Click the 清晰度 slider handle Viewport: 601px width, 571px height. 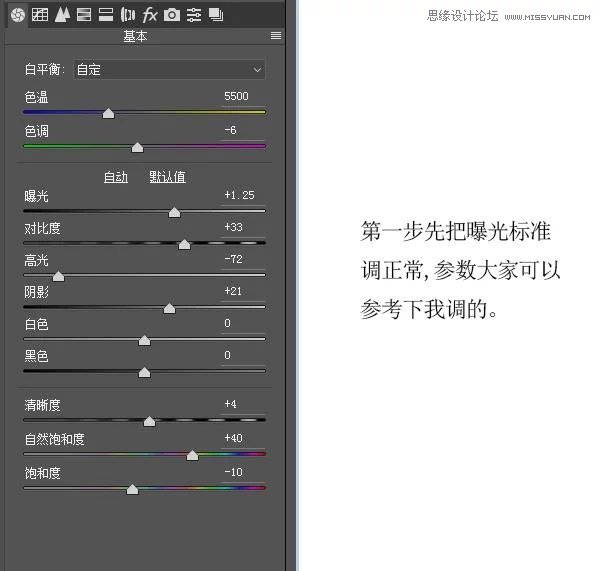pos(149,421)
